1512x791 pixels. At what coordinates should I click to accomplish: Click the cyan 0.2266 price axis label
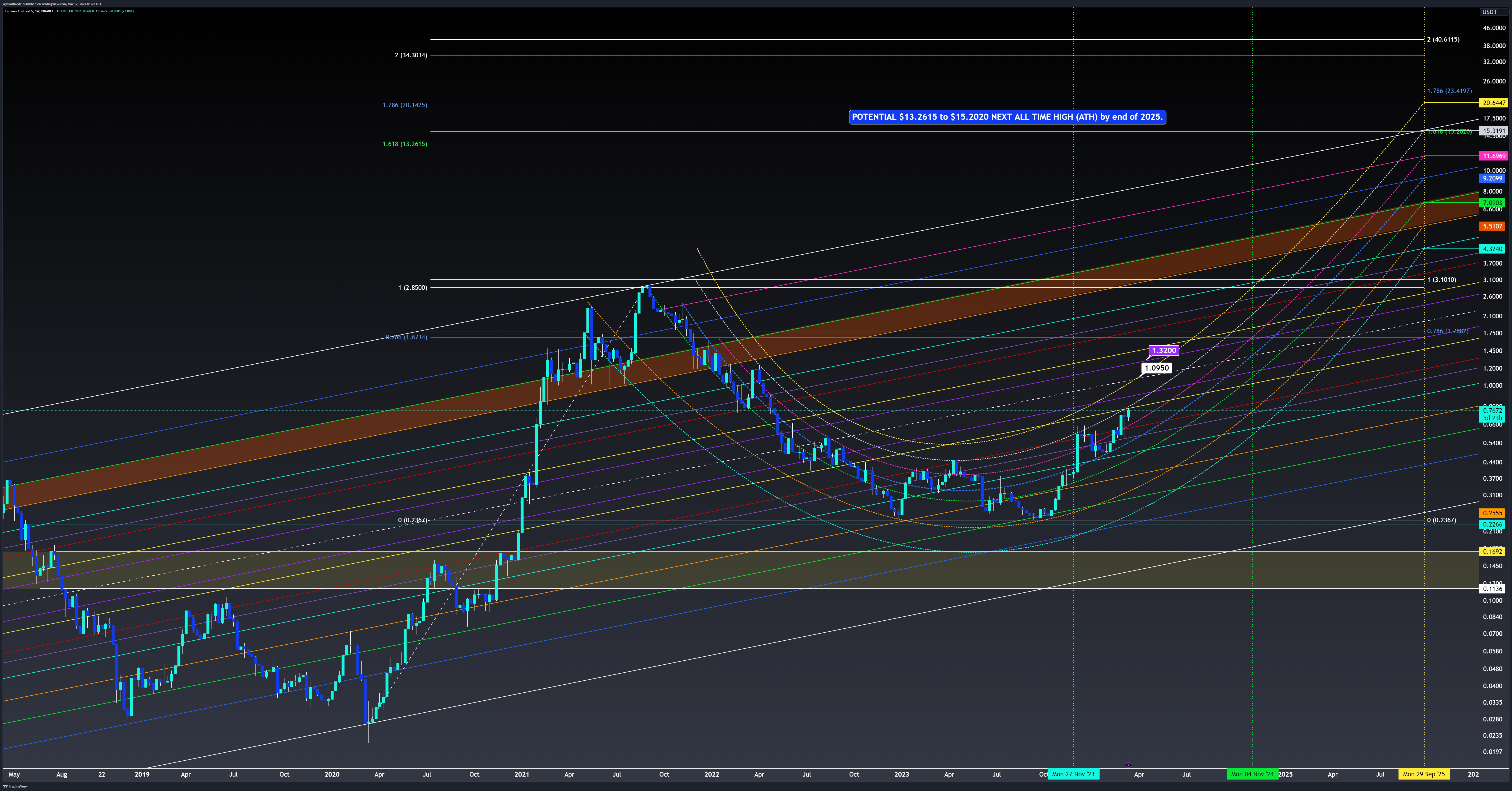[x=1492, y=524]
